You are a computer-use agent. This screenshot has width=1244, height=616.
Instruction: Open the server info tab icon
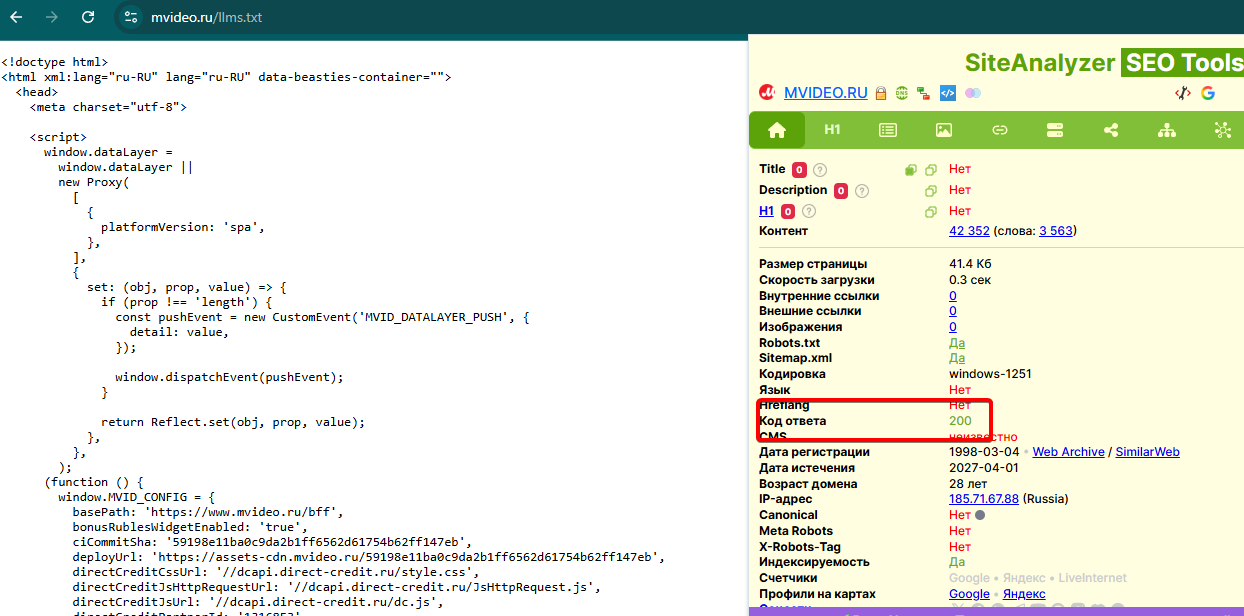click(1054, 130)
